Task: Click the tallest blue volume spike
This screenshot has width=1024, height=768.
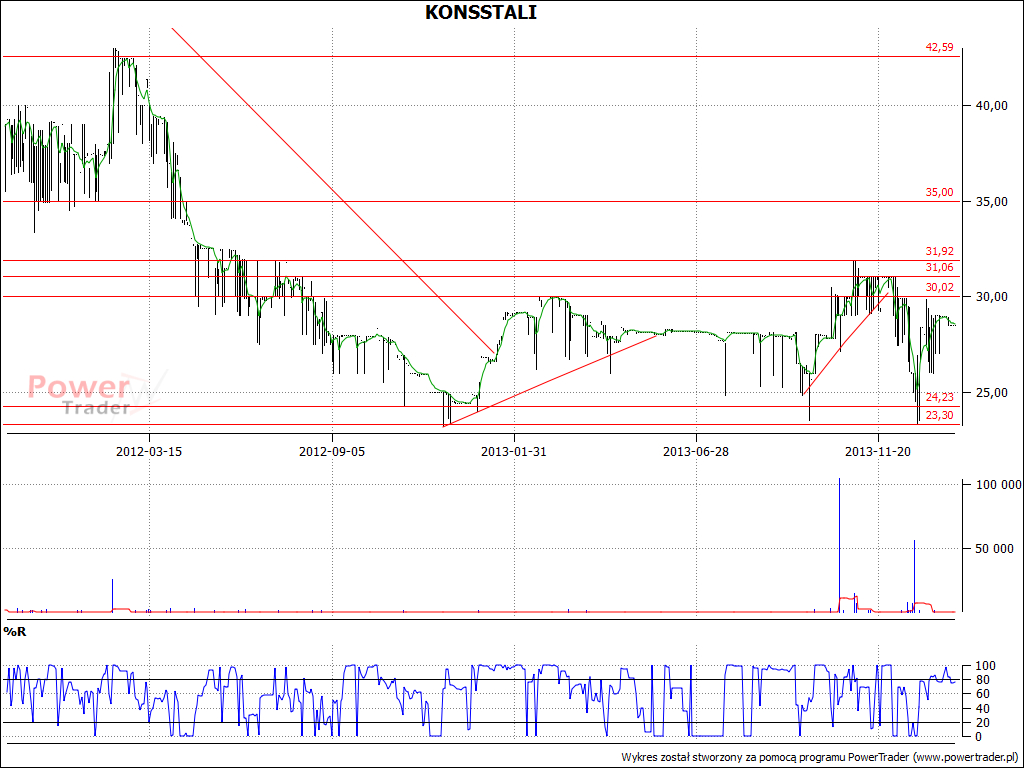Action: (839, 545)
